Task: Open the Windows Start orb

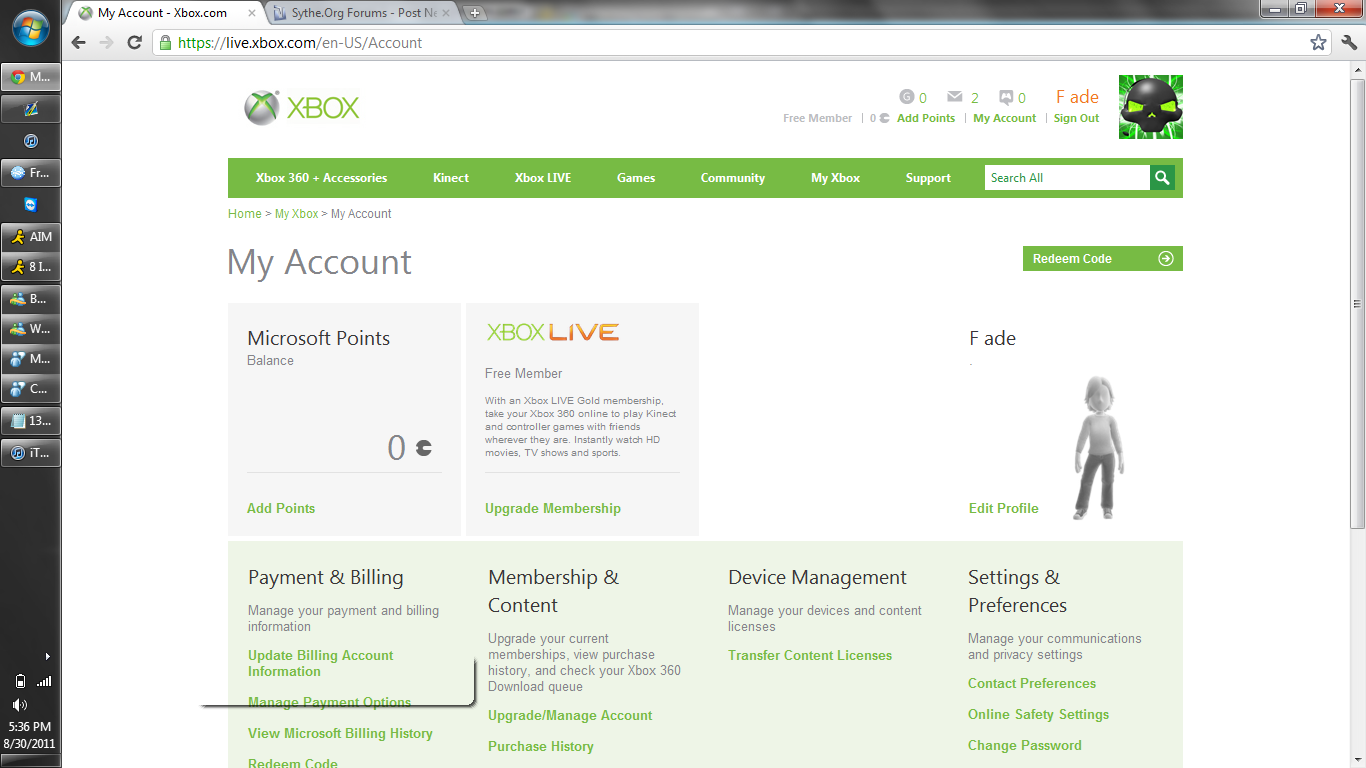Action: pos(30,28)
